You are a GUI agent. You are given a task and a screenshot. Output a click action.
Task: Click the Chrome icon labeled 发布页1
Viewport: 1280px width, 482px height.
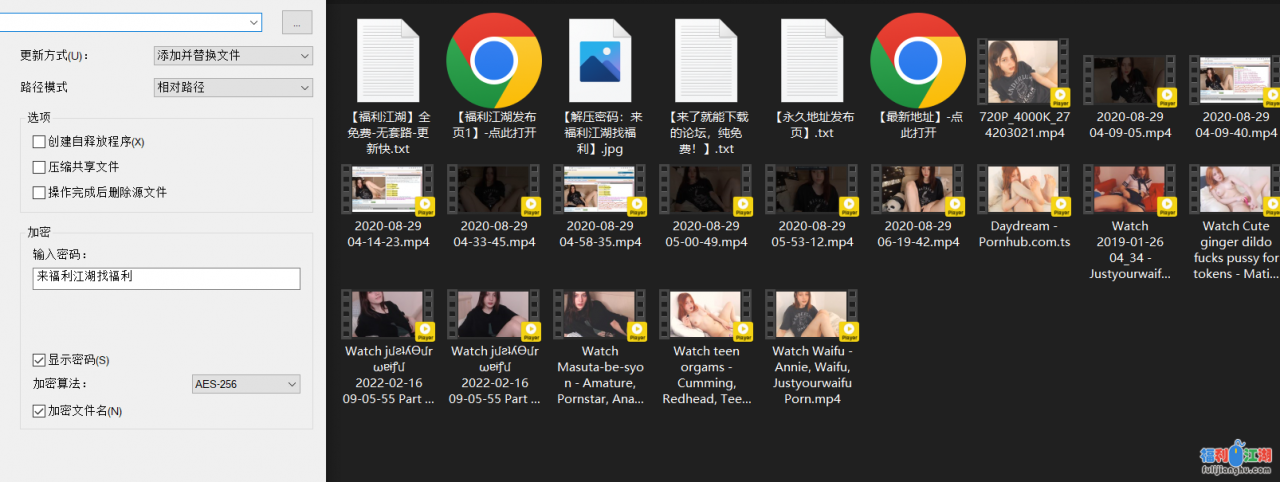494,61
